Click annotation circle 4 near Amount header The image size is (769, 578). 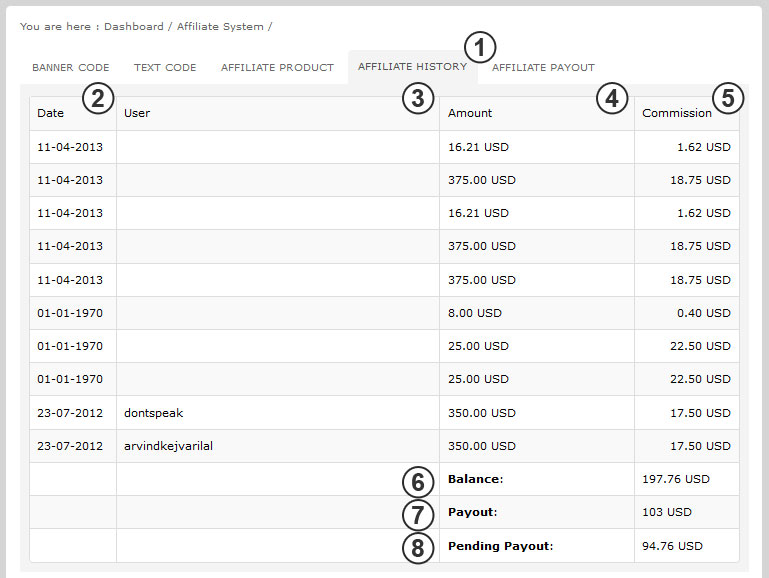point(612,98)
